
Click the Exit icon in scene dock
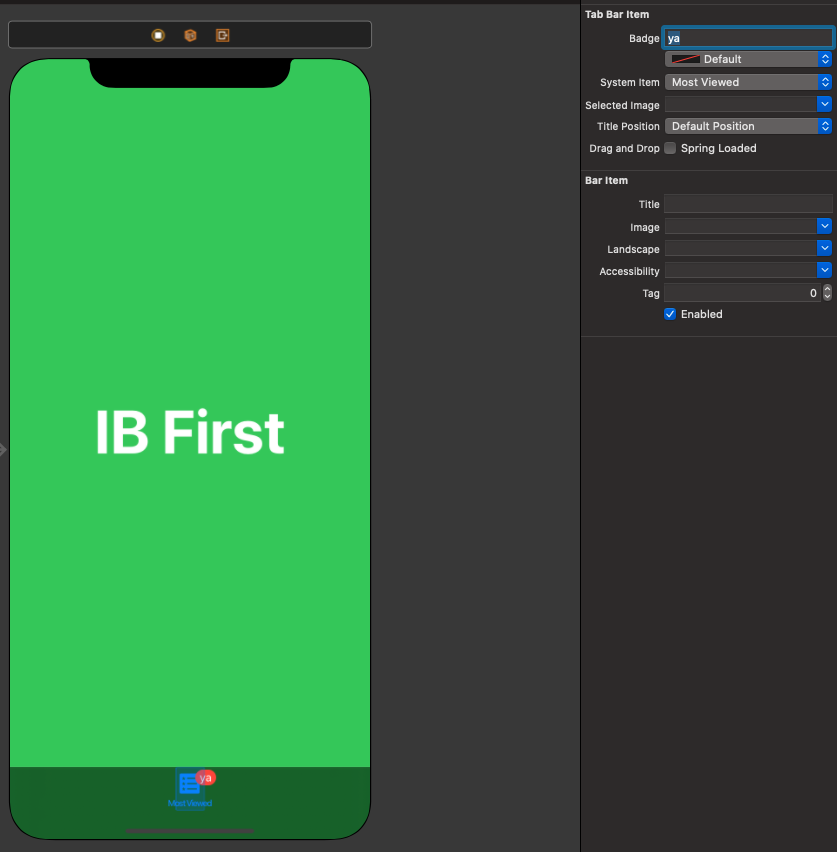(223, 35)
